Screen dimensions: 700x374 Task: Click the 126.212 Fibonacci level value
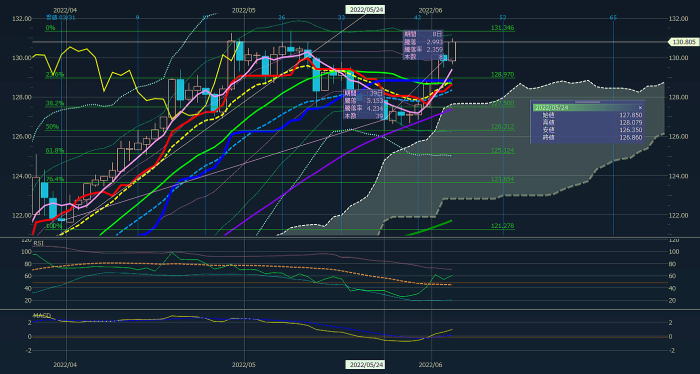pos(503,127)
